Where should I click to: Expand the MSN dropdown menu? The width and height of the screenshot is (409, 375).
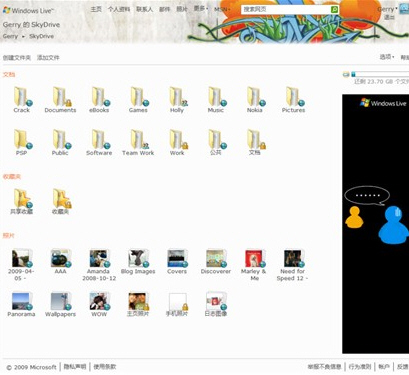click(222, 9)
